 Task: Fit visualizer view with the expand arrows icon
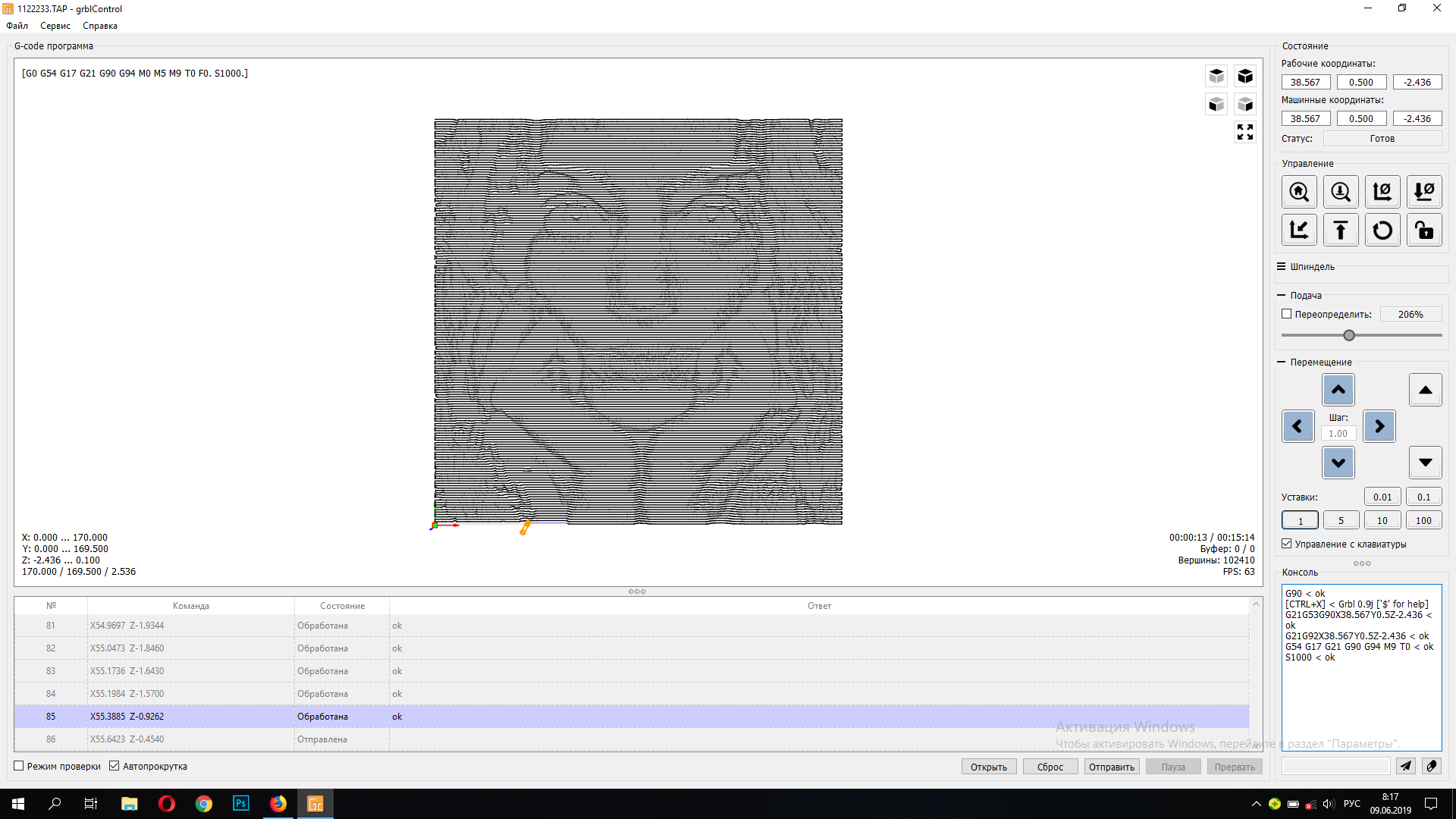tap(1244, 132)
